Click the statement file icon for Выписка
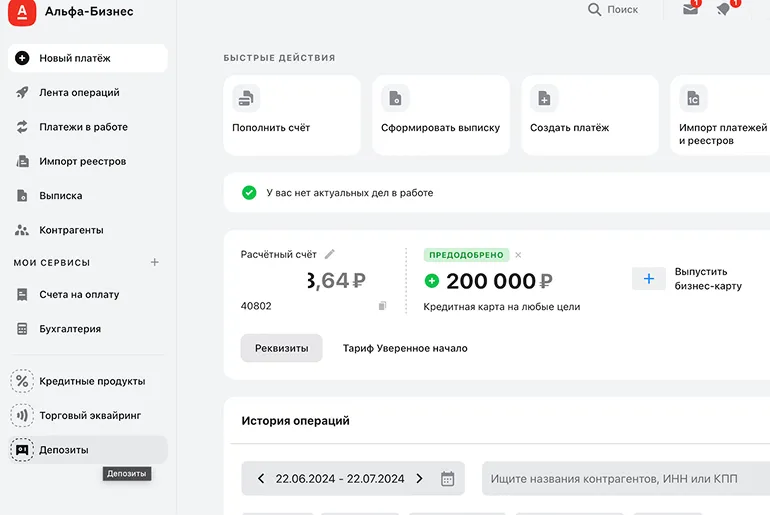Screen dimensions: 770x515 coord(22,195)
